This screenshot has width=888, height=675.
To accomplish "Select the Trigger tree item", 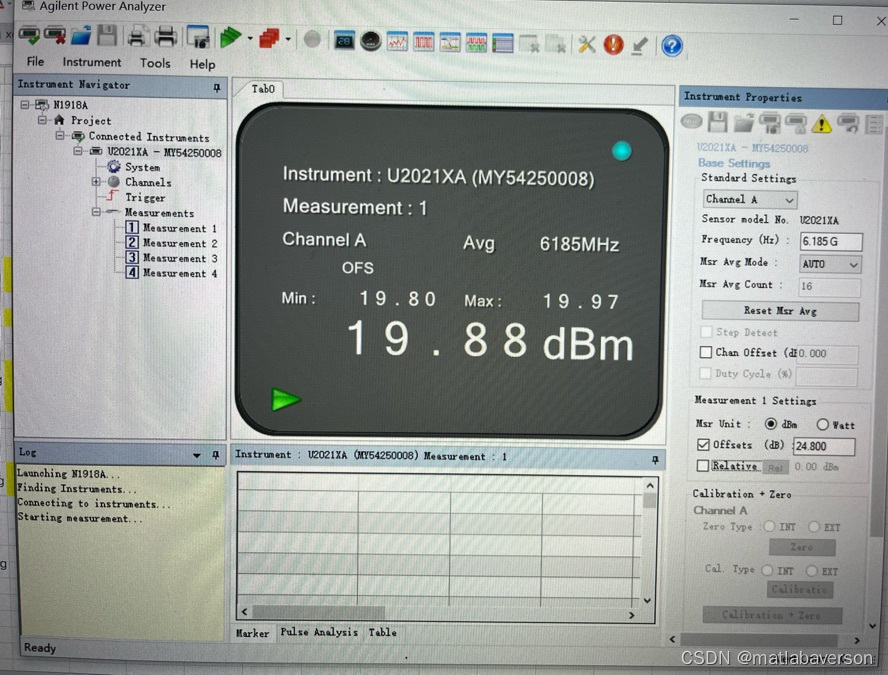I will tap(145, 197).
